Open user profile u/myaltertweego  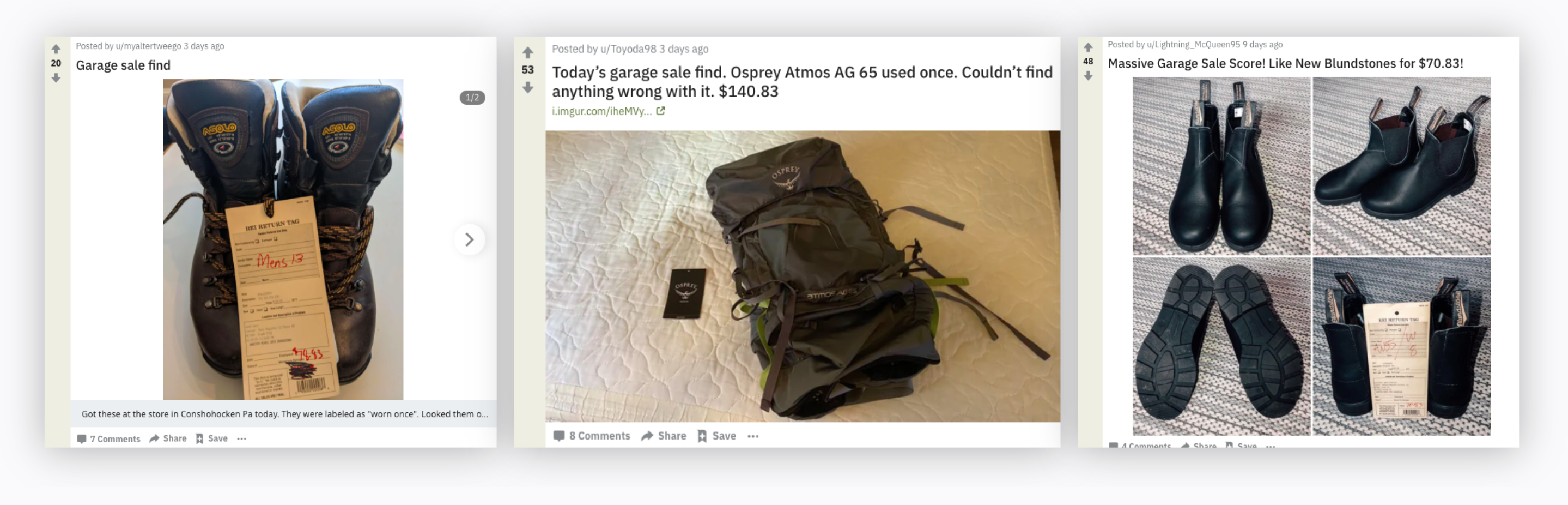(149, 46)
